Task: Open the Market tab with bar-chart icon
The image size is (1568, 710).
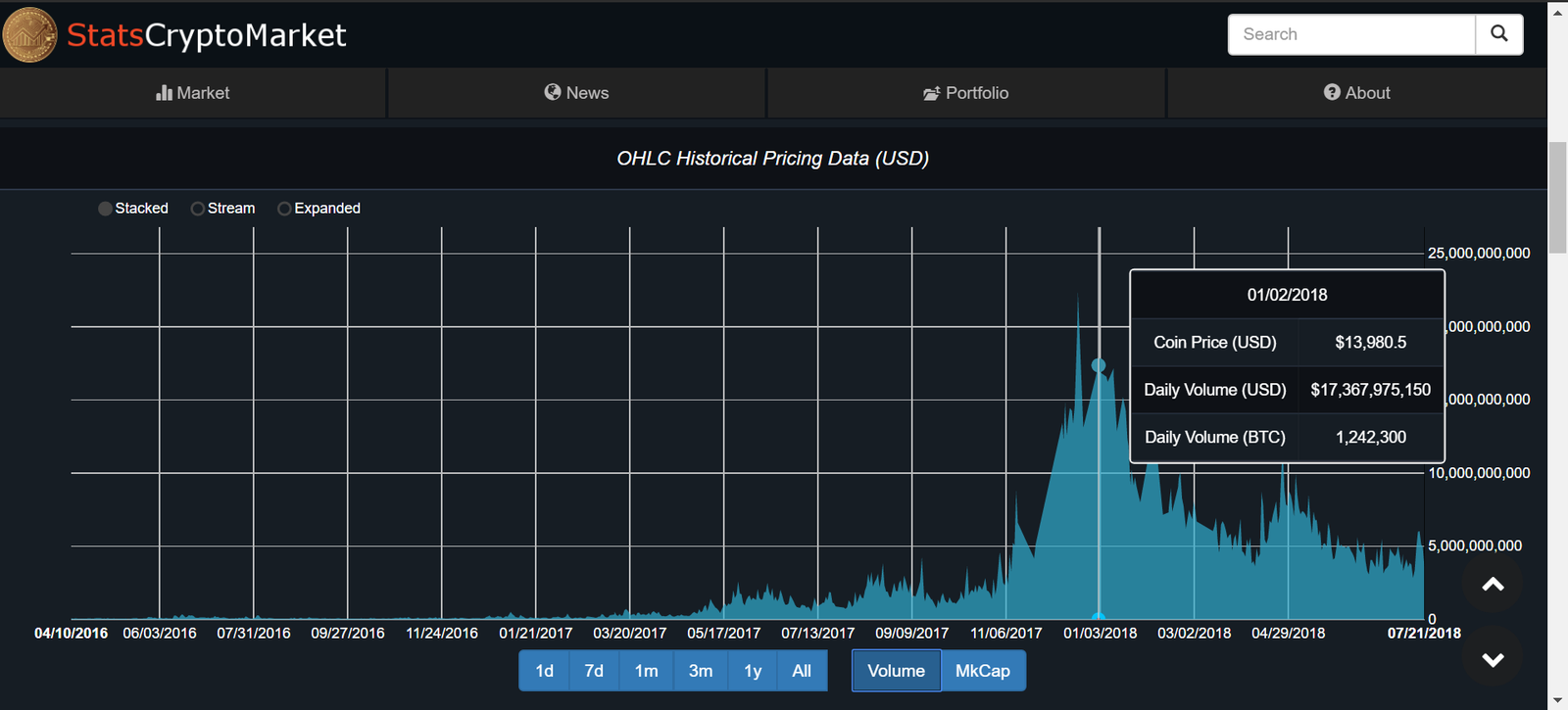Action: click(x=193, y=93)
